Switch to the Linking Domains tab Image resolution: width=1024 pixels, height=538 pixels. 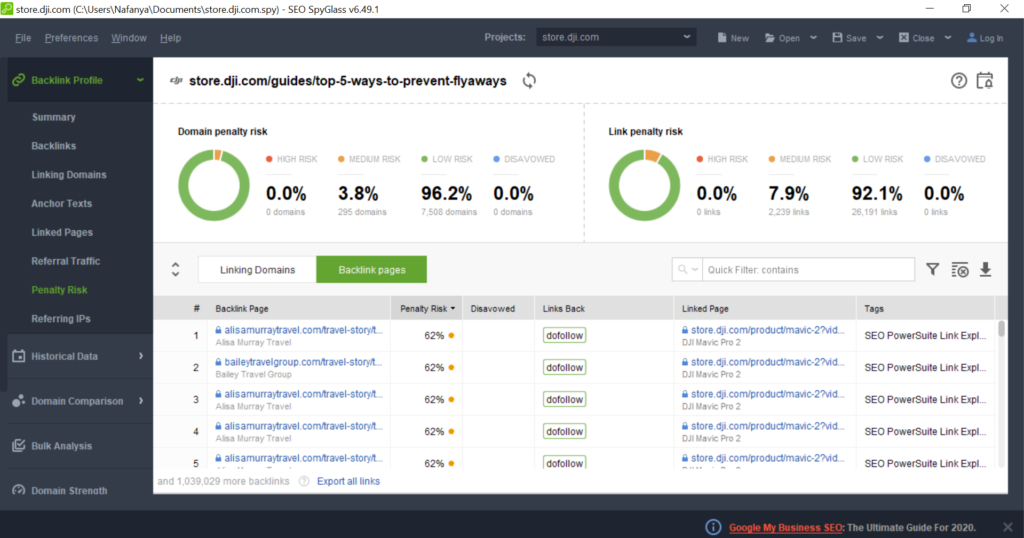pos(257,270)
